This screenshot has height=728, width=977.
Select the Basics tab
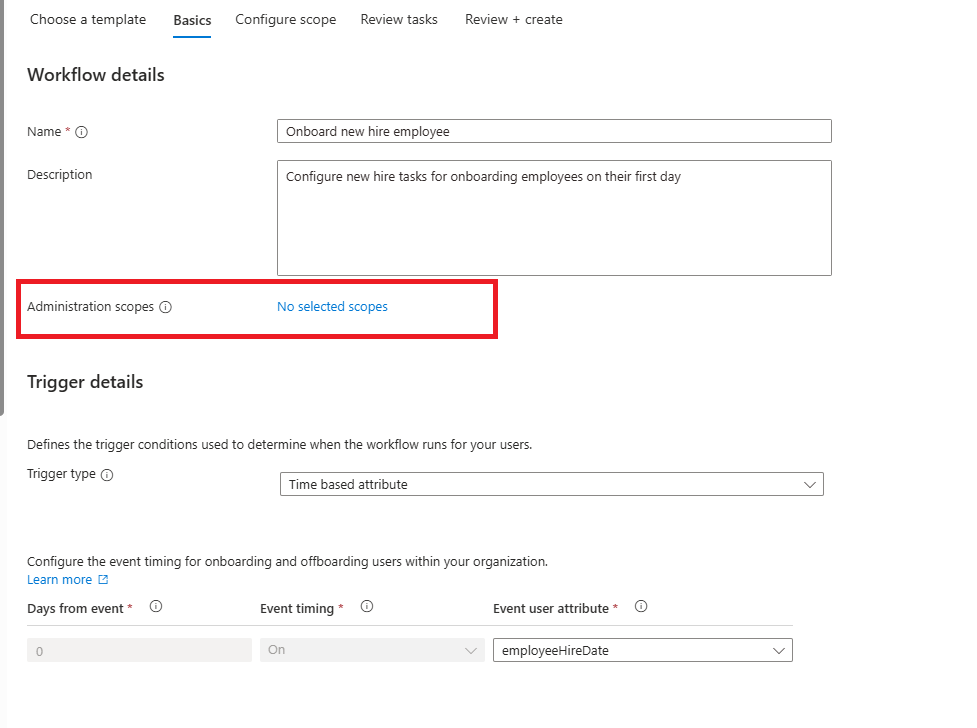pos(192,20)
